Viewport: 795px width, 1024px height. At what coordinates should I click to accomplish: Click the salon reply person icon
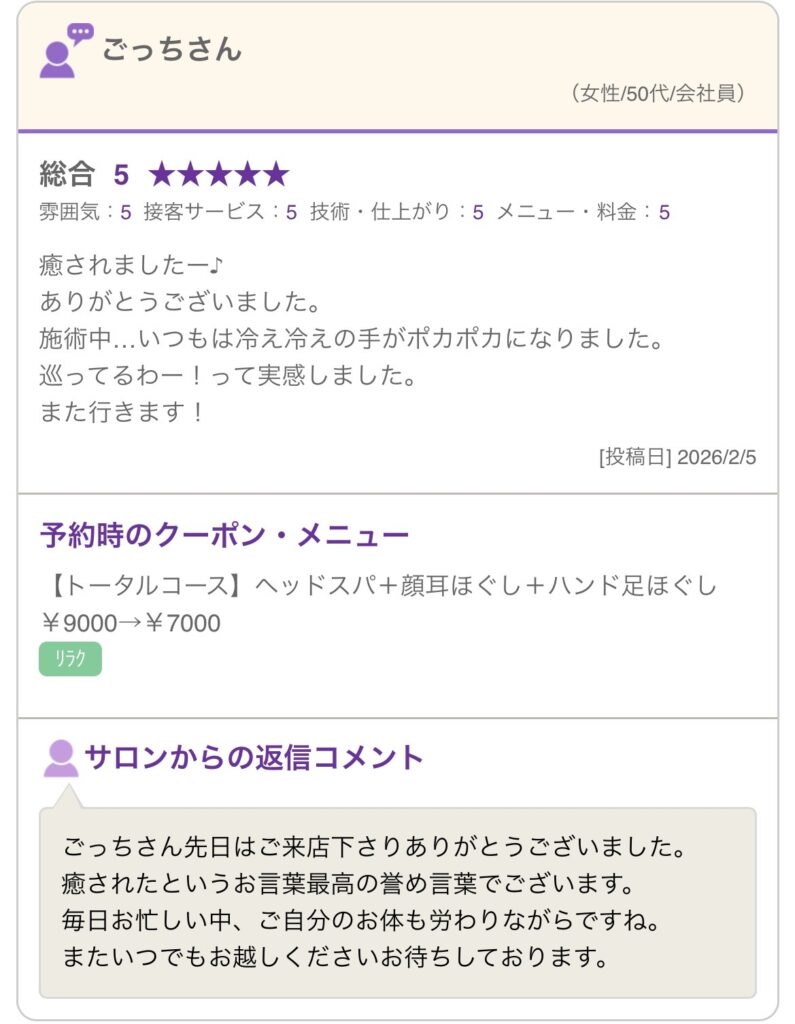pyautogui.click(x=60, y=758)
